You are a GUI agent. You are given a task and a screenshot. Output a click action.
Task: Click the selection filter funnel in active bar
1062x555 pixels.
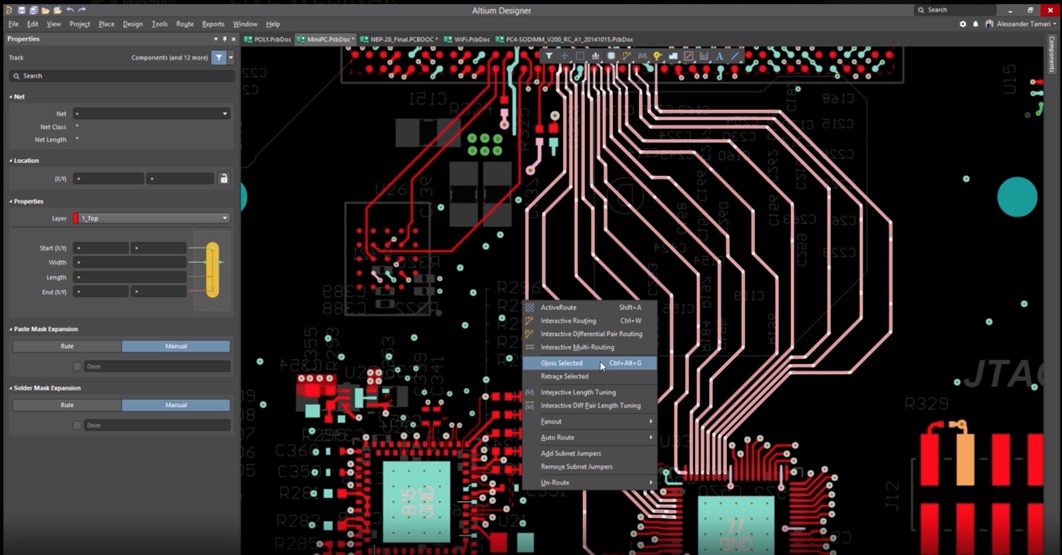[x=549, y=56]
